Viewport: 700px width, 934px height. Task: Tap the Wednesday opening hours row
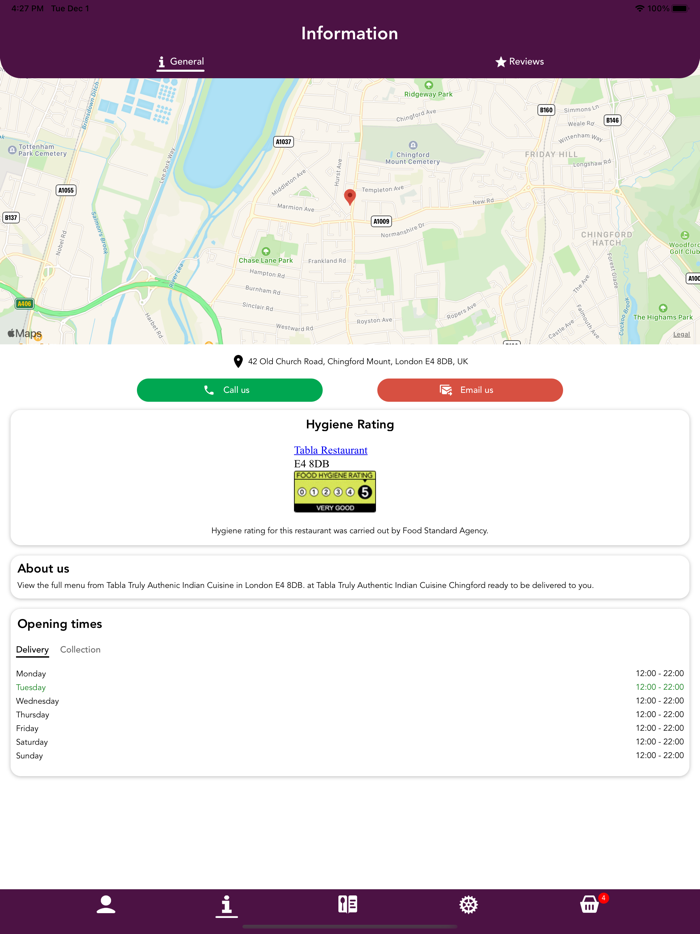(350, 701)
